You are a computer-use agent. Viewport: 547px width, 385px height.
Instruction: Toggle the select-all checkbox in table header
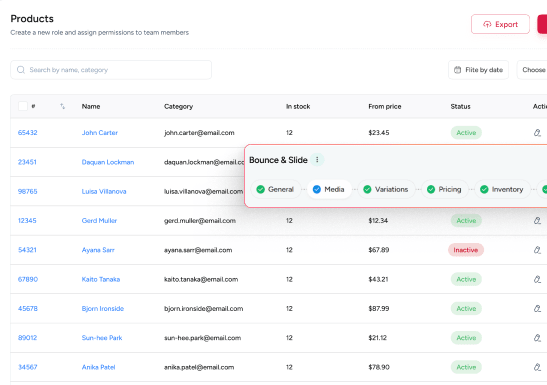23,106
